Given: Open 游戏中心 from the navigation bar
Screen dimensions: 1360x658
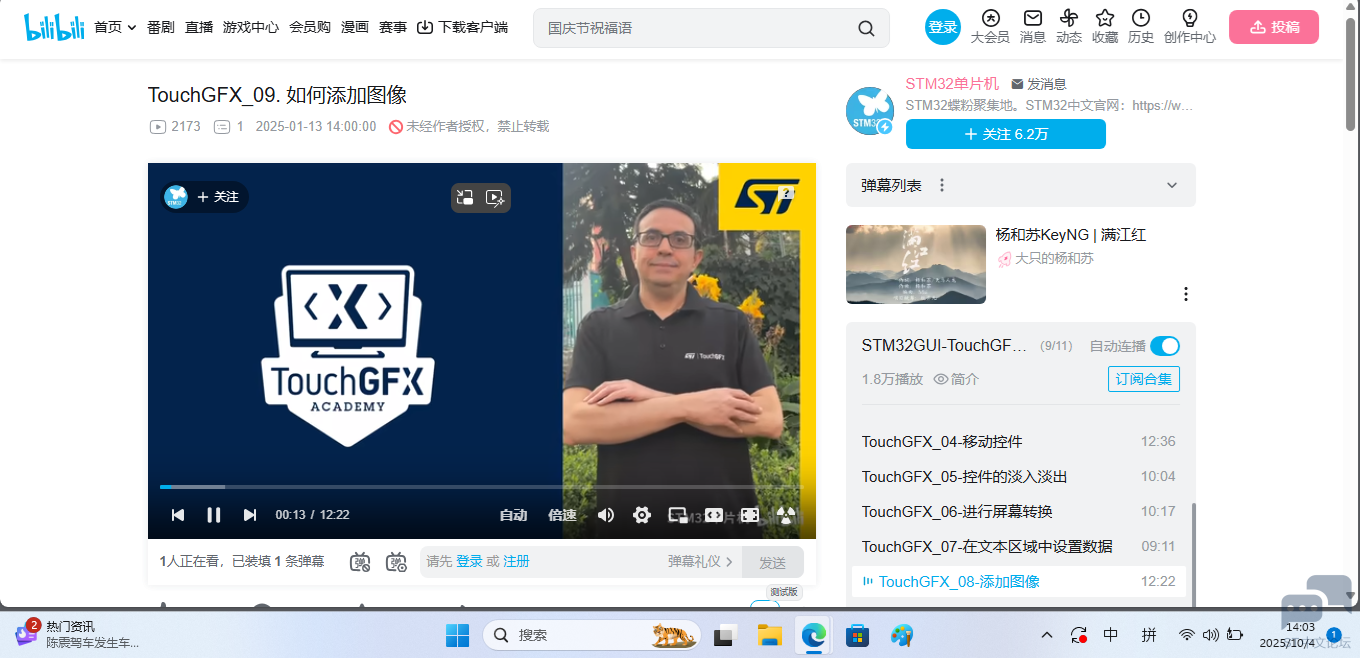Looking at the screenshot, I should [x=251, y=28].
